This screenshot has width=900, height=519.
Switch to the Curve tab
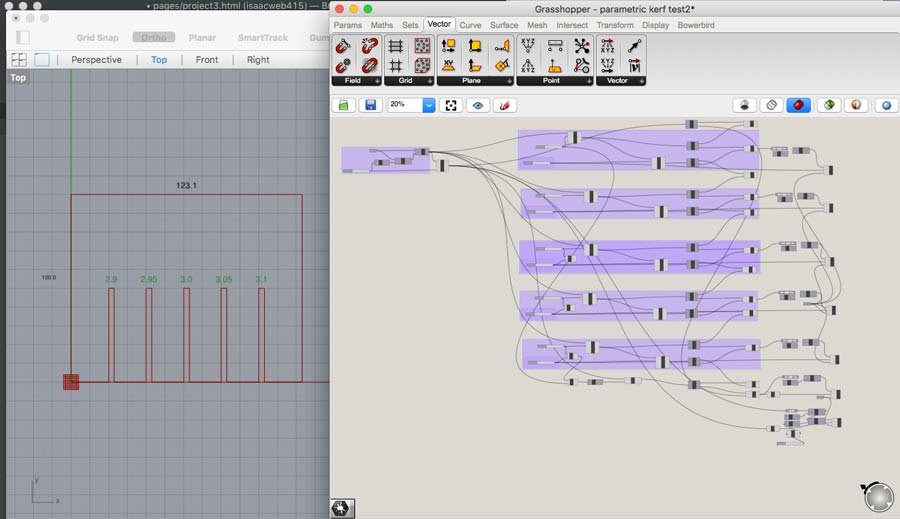tap(470, 24)
